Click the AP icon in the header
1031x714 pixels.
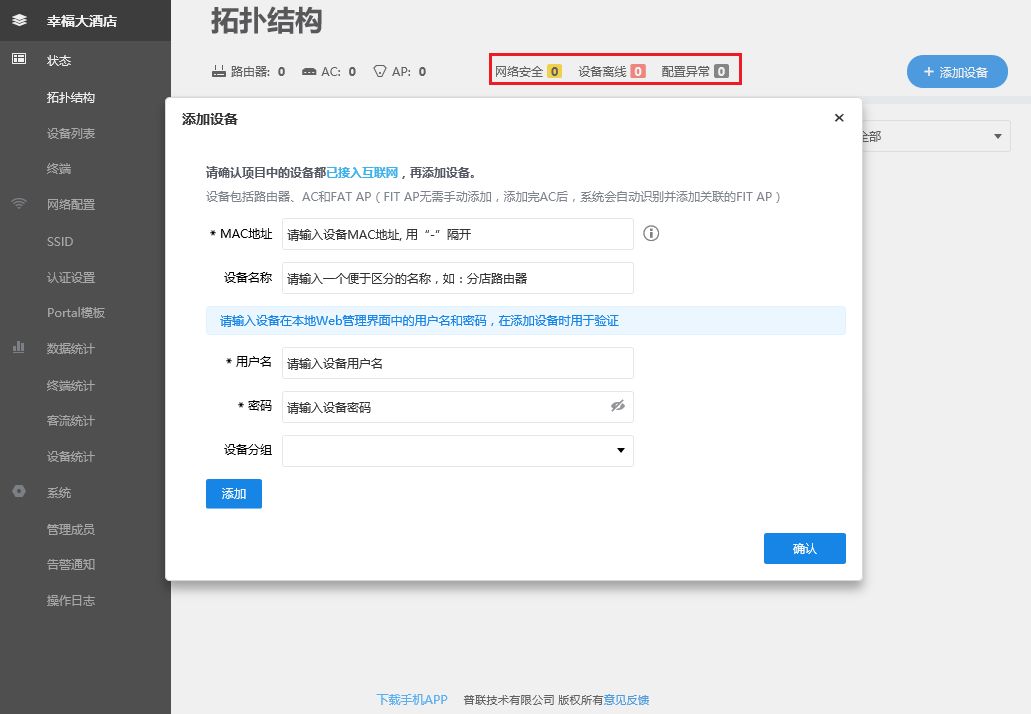[379, 71]
